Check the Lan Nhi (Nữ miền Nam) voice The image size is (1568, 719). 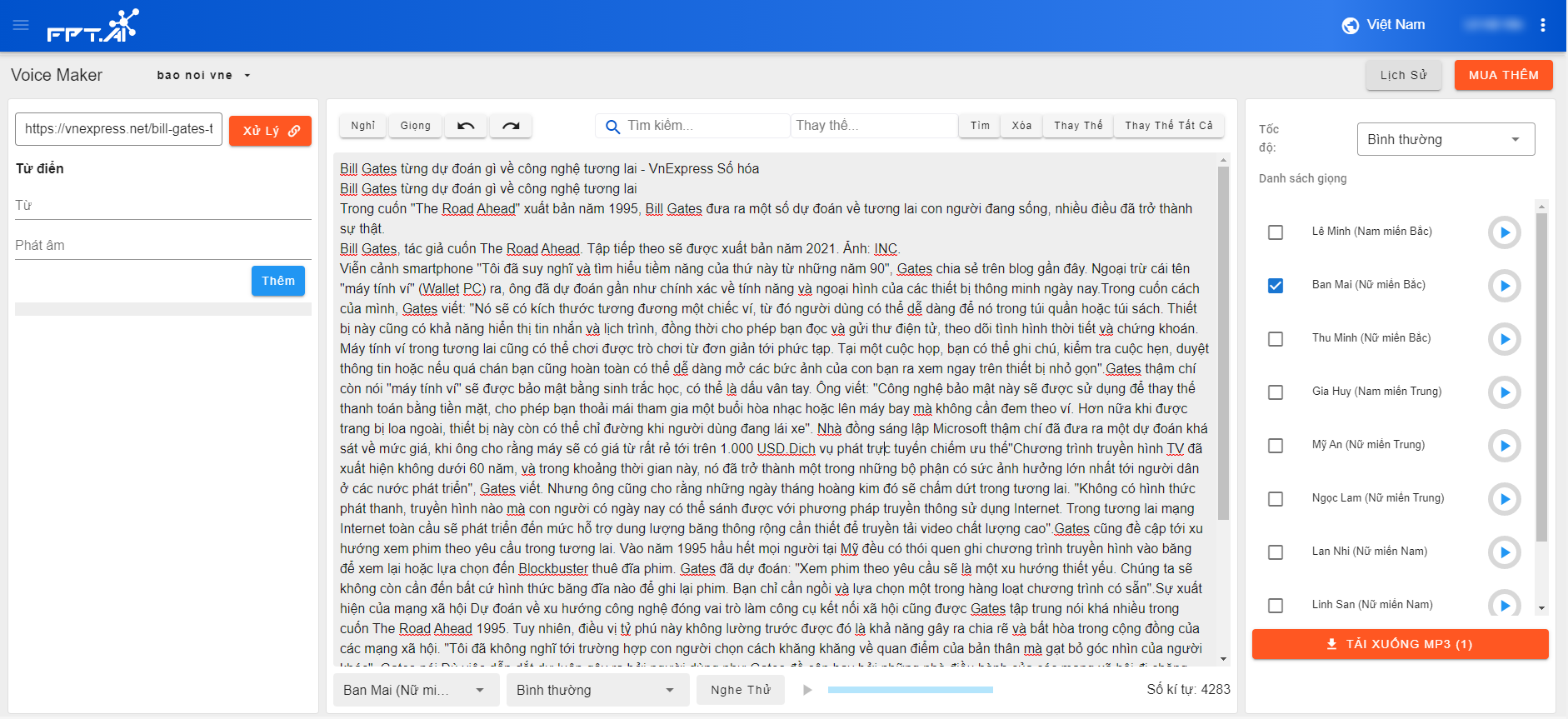(1276, 552)
